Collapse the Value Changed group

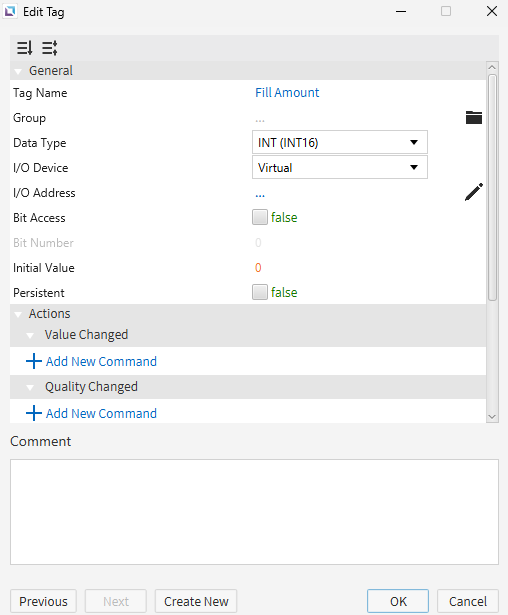click(x=30, y=336)
